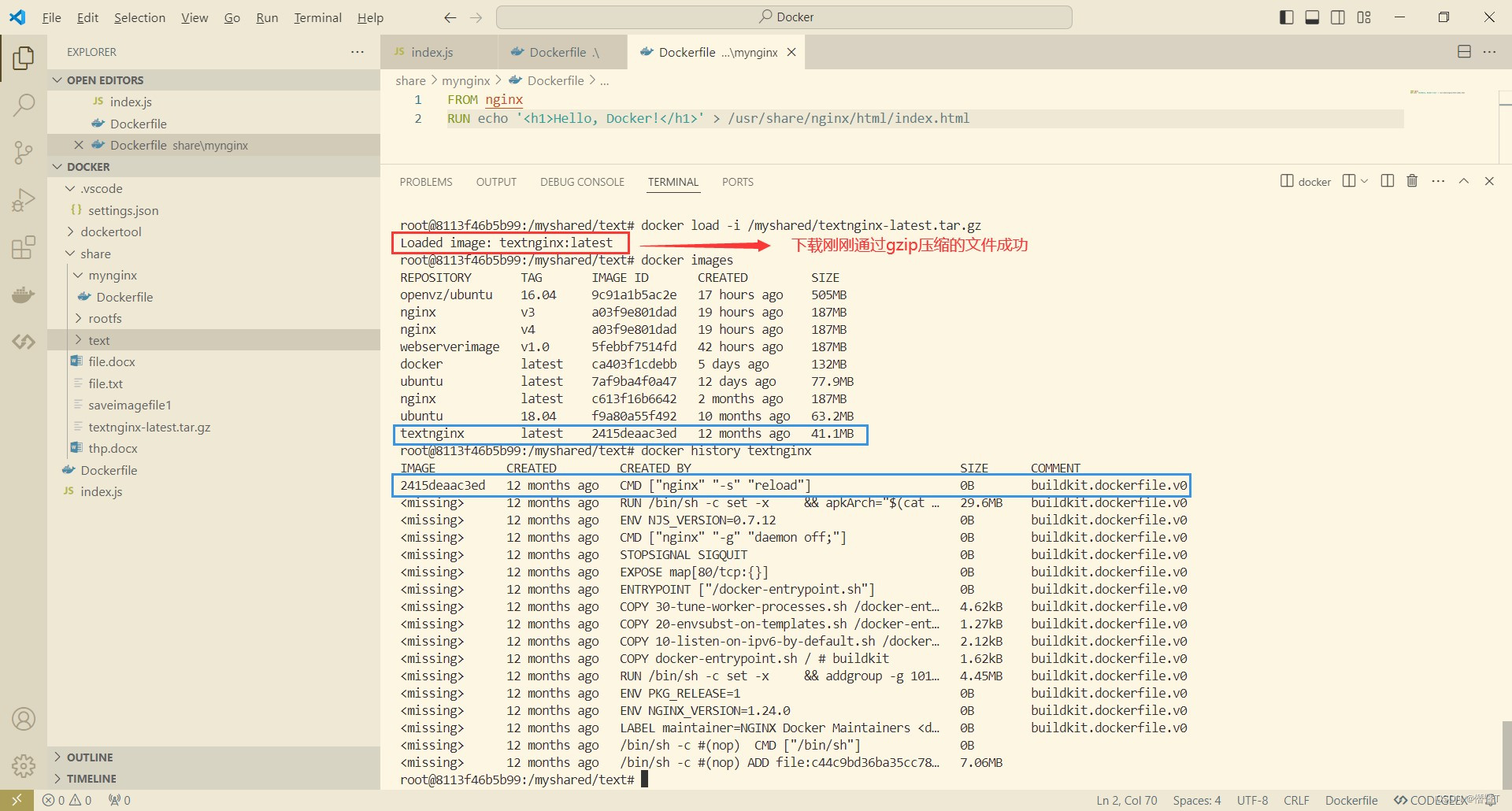Close the mynginx Dockerfile tab
The image size is (1512, 811).
coord(791,52)
